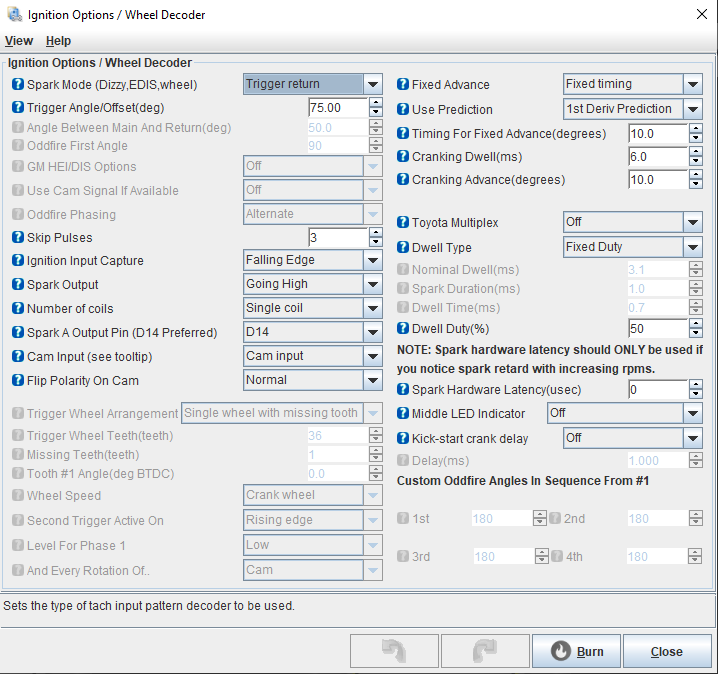Click the Burn button
This screenshot has height=674, width=718.
[x=576, y=651]
